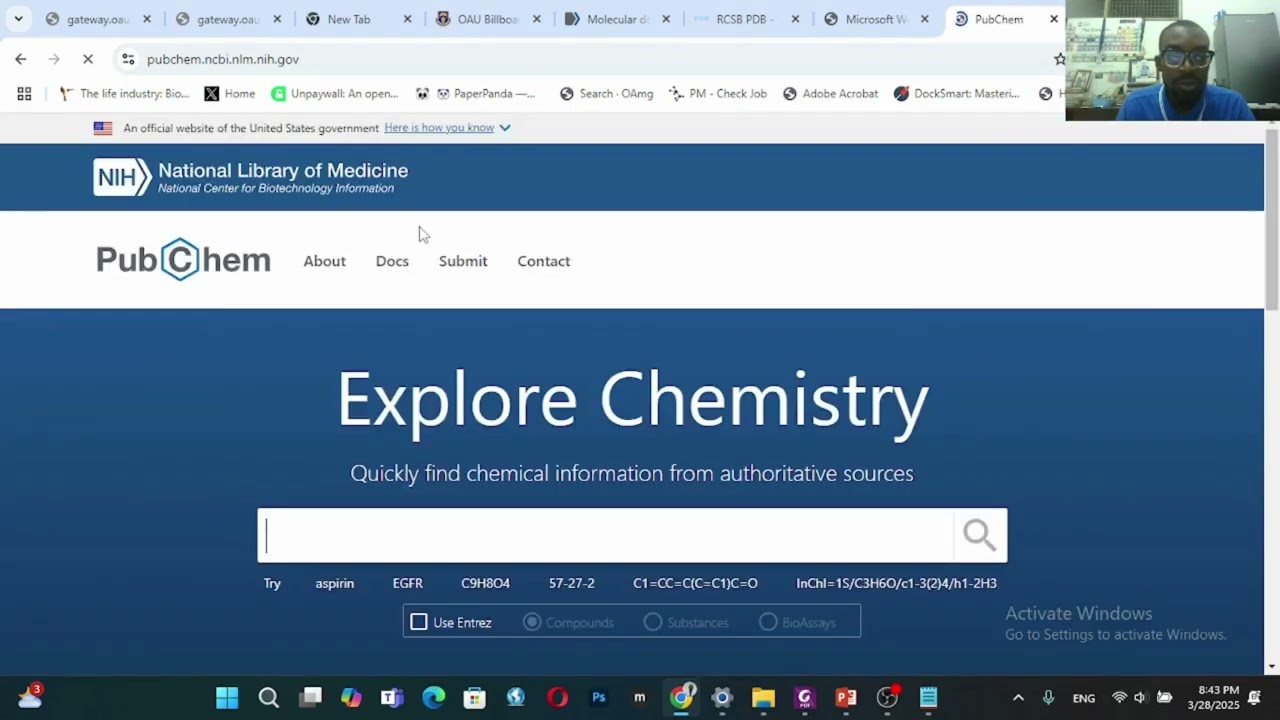Open Notepad from taskbar
Viewport: 1280px width, 720px height.
coord(928,697)
